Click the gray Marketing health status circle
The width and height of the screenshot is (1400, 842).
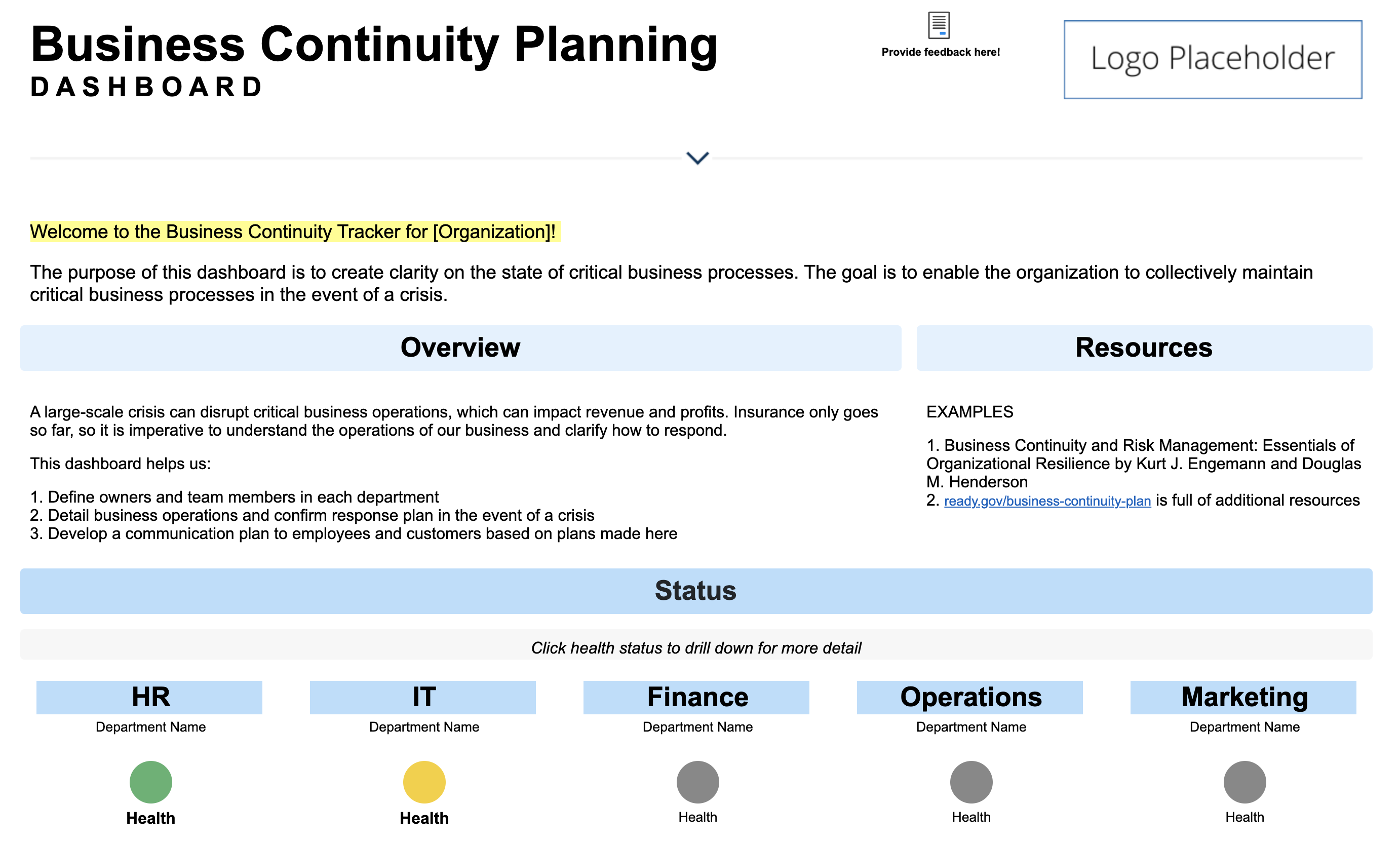1244,782
